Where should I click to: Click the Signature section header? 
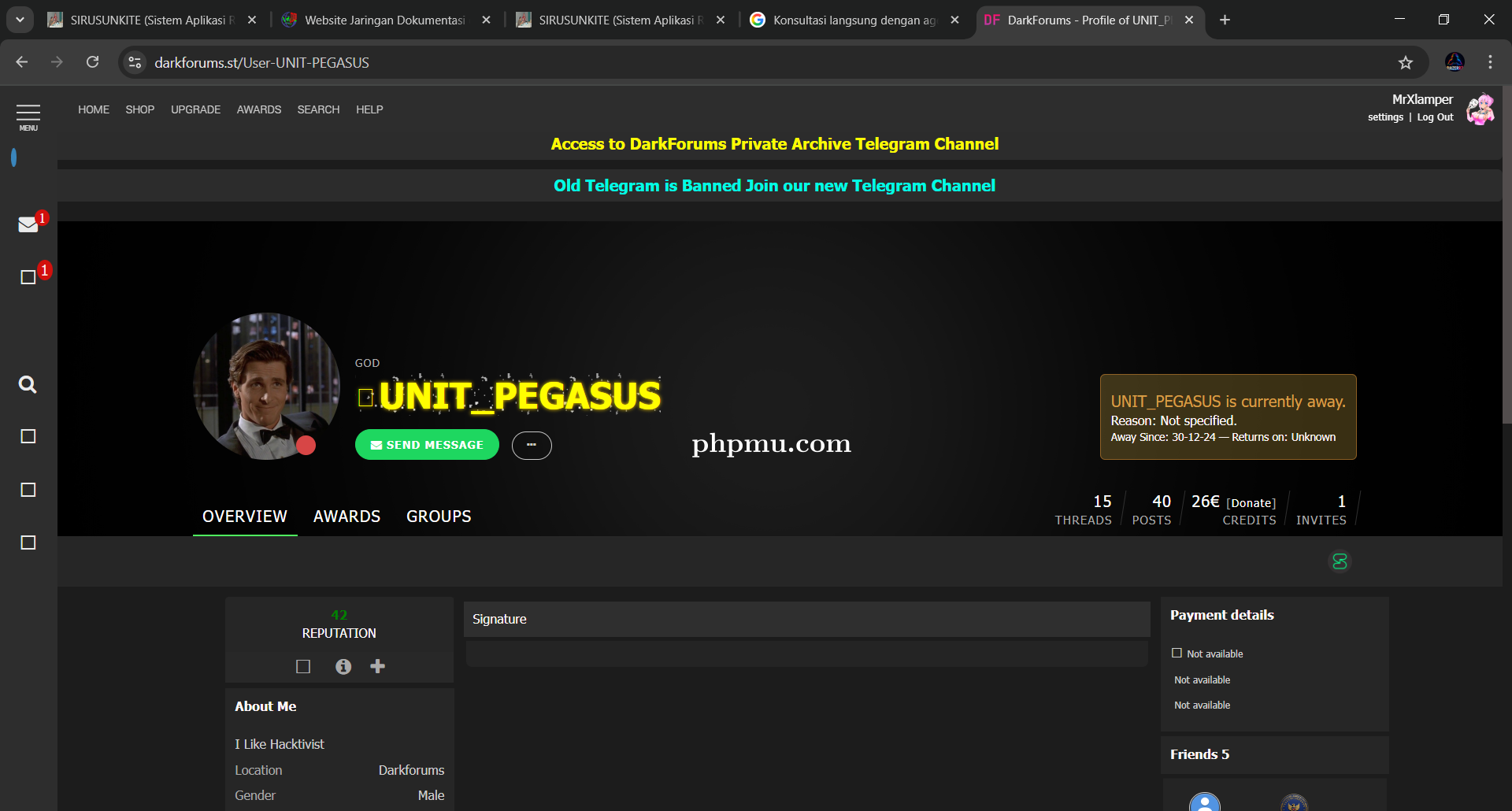pyautogui.click(x=806, y=620)
